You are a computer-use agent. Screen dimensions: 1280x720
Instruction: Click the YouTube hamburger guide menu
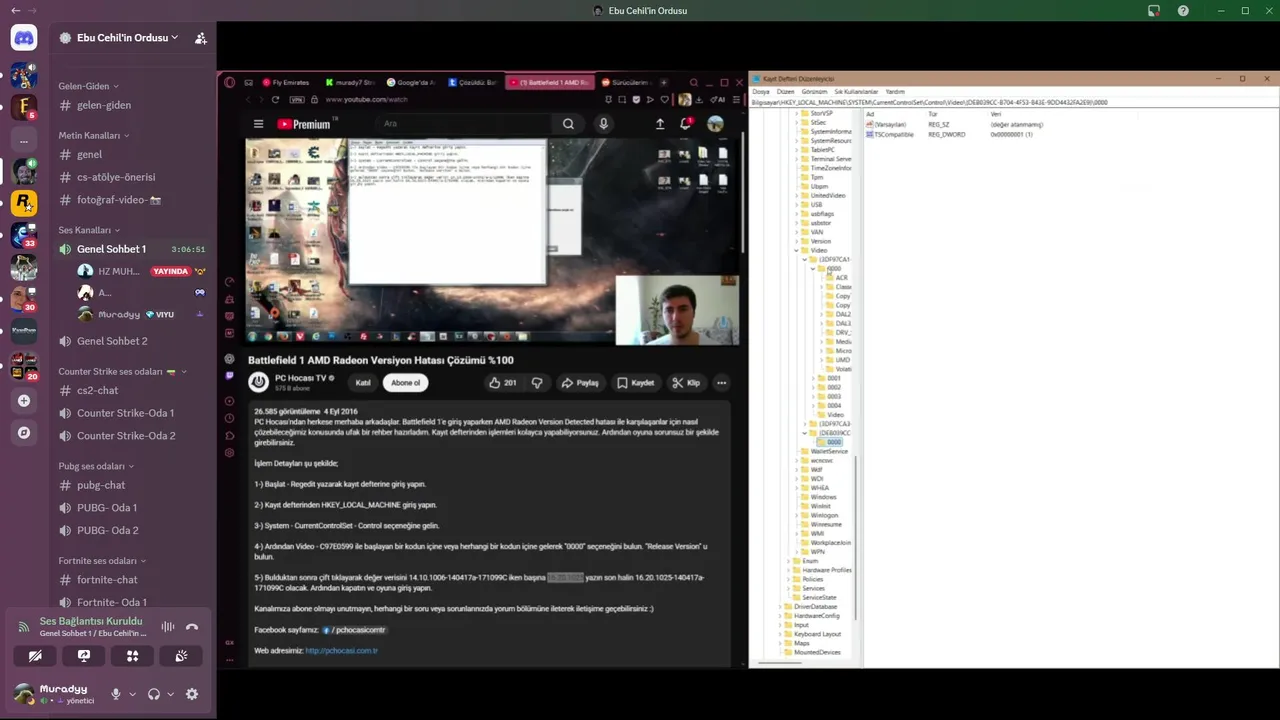pyautogui.click(x=258, y=124)
